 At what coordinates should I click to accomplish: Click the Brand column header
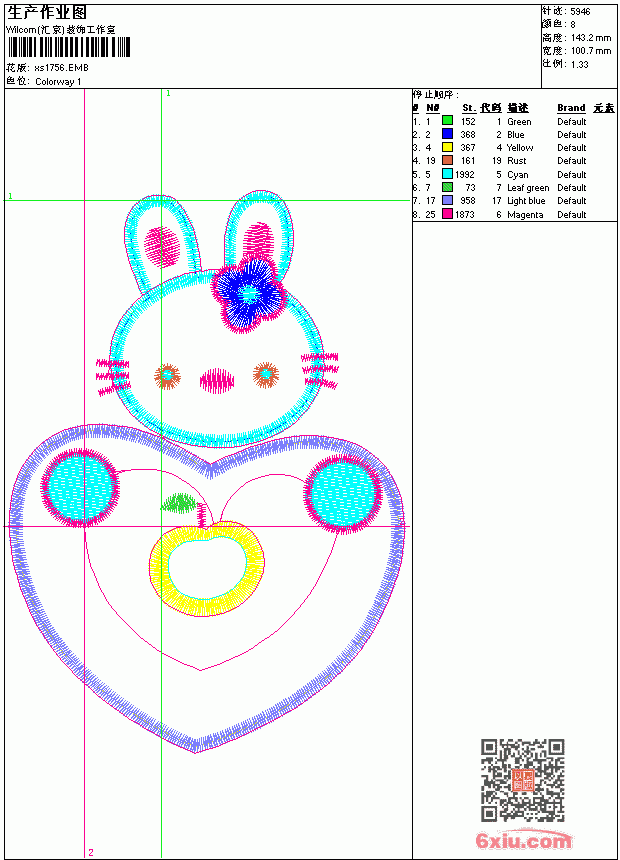pos(571,108)
